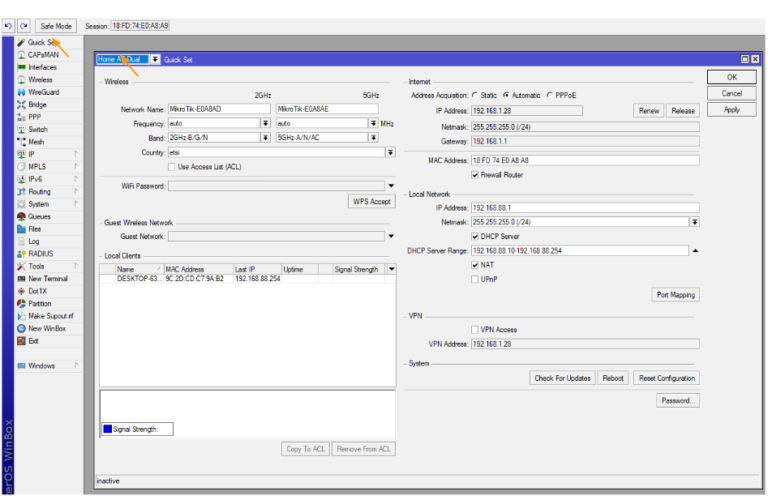Expand the Windows submenu
The width and height of the screenshot is (768, 500).
point(76,365)
